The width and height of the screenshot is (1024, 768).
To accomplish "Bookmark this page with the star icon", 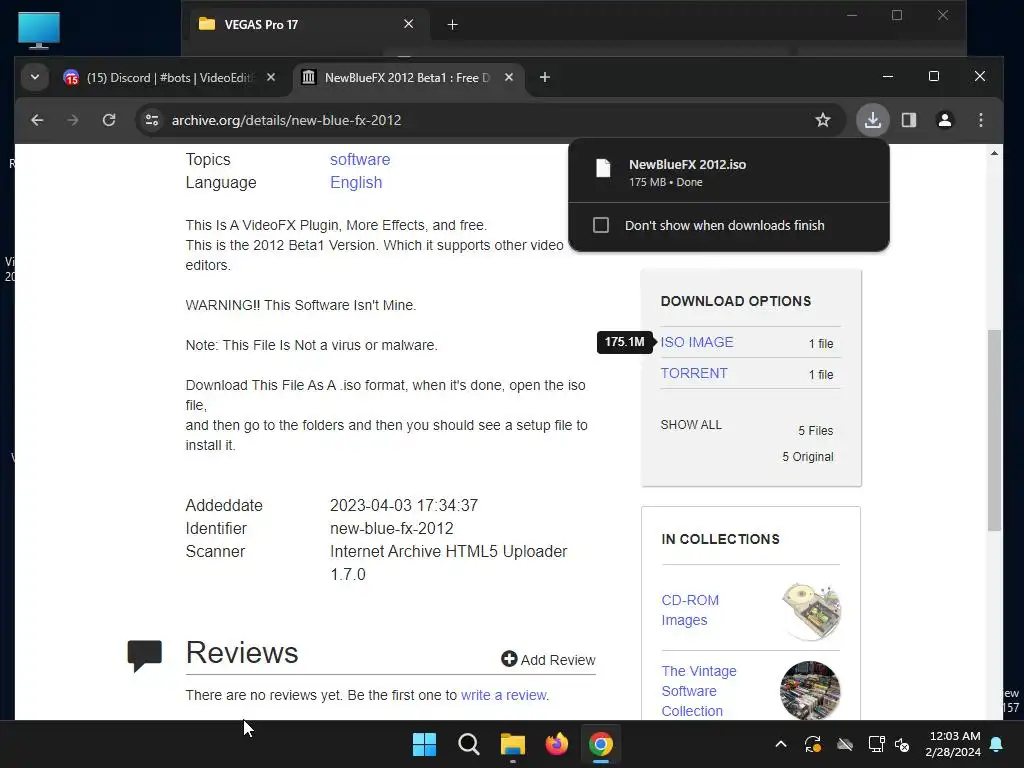I will pos(823,120).
